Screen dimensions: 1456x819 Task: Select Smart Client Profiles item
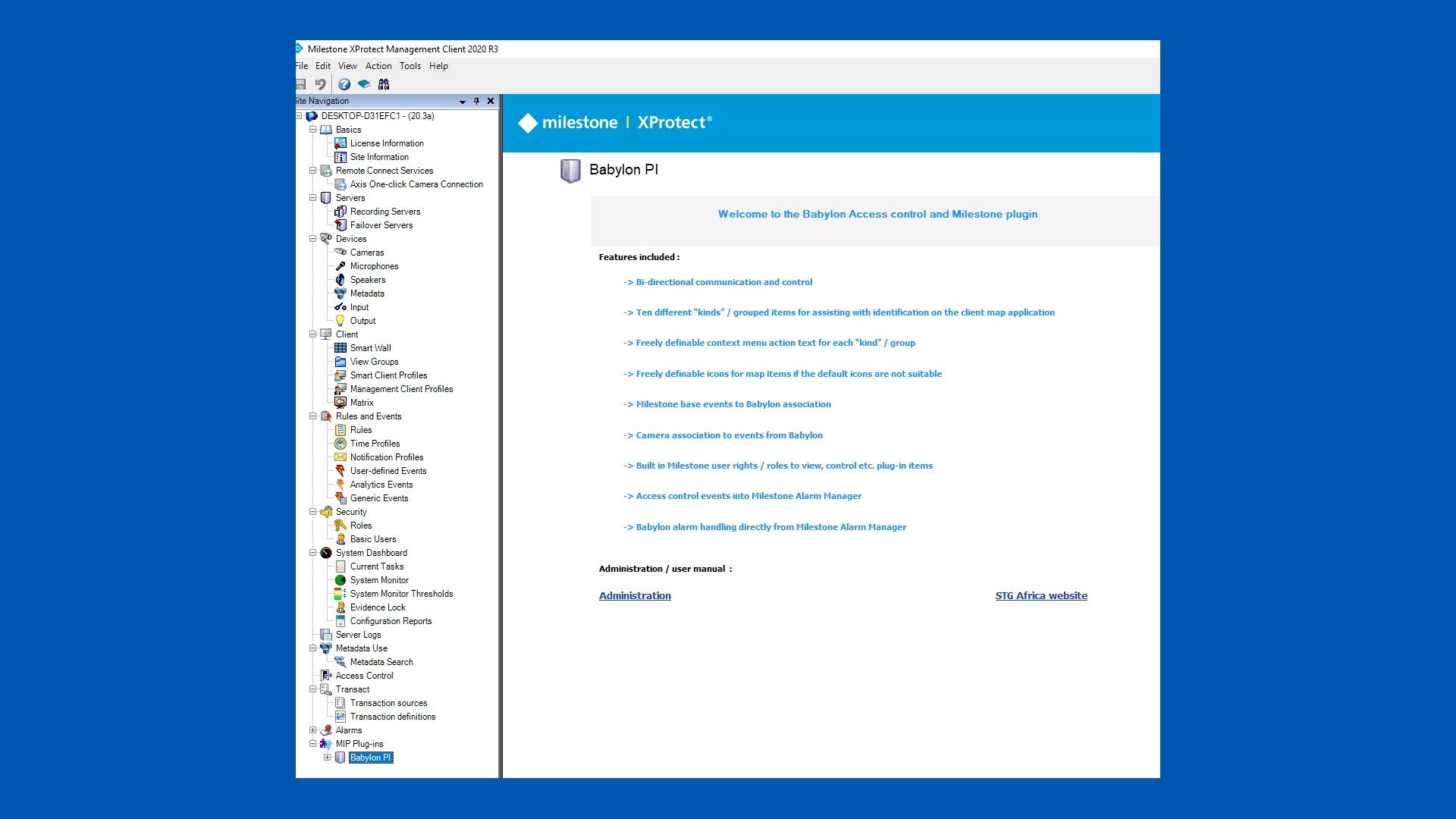(388, 375)
